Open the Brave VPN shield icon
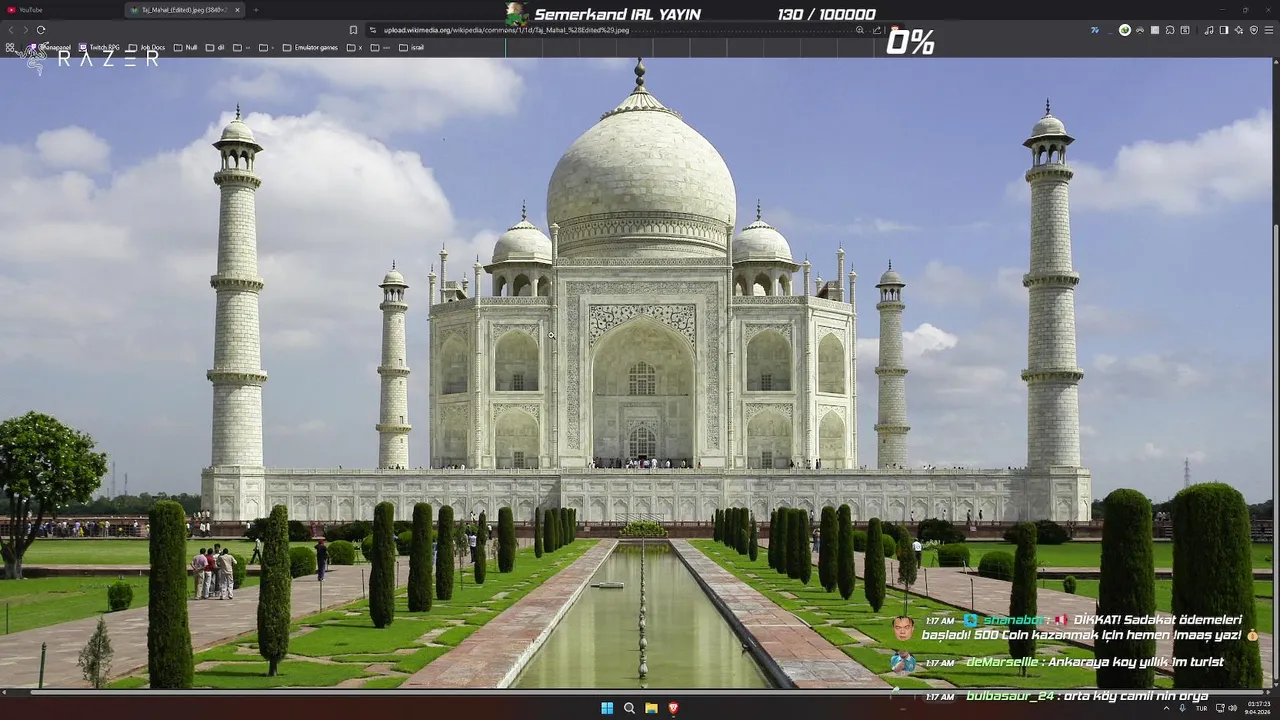Image resolution: width=1280 pixels, height=720 pixels. coord(1254,30)
